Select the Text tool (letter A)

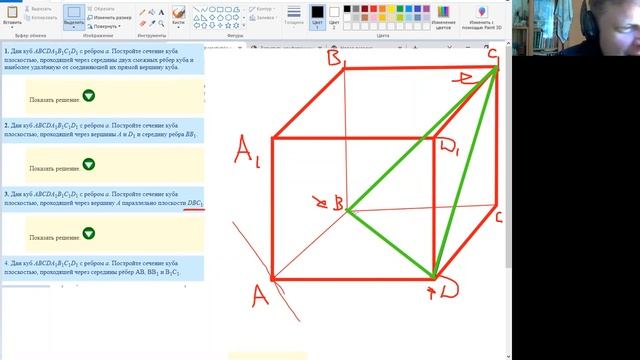[x=161, y=13]
